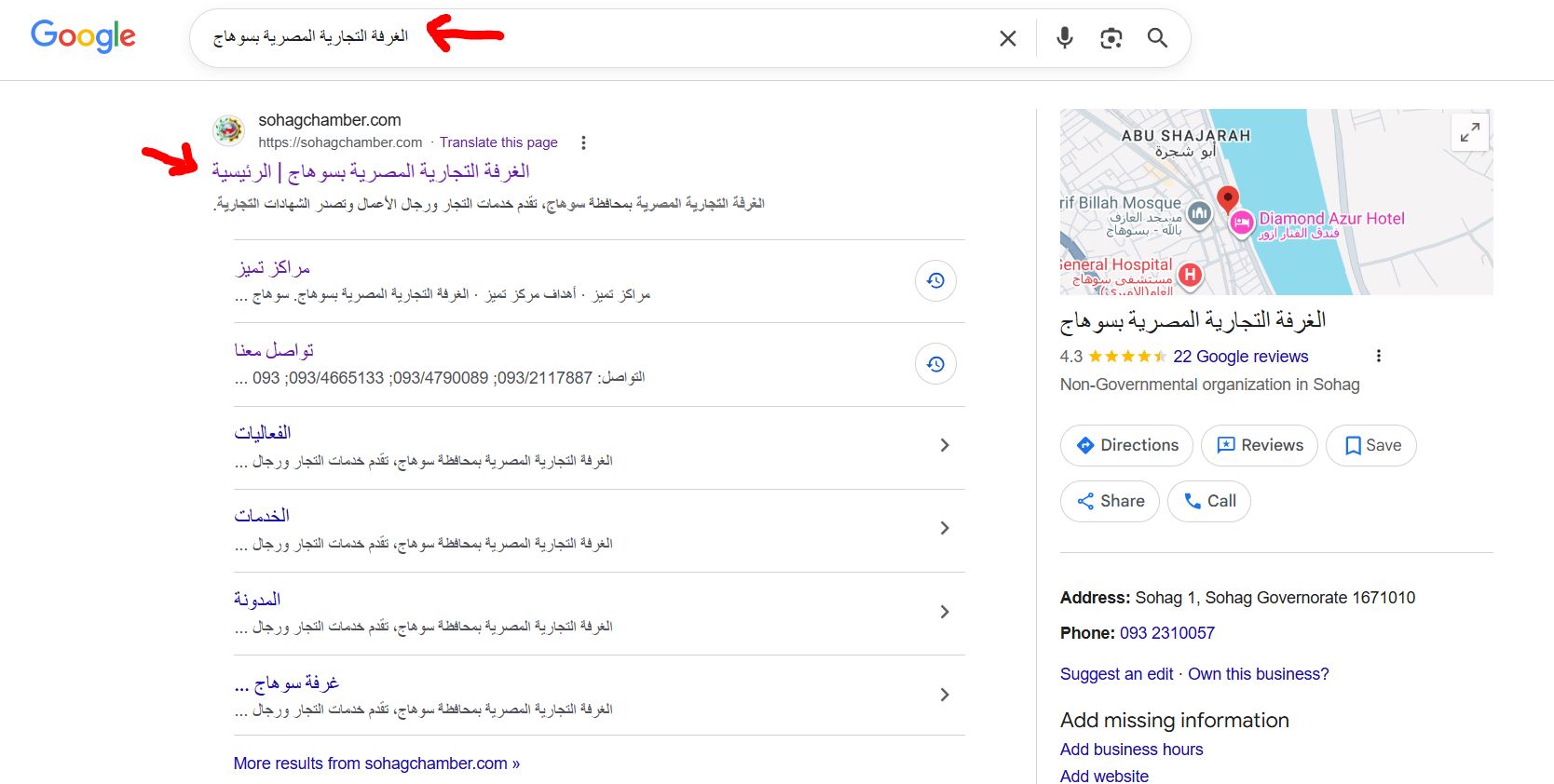1554x784 pixels.
Task: Click the history icon next to تواصل معنا
Action: click(x=935, y=364)
